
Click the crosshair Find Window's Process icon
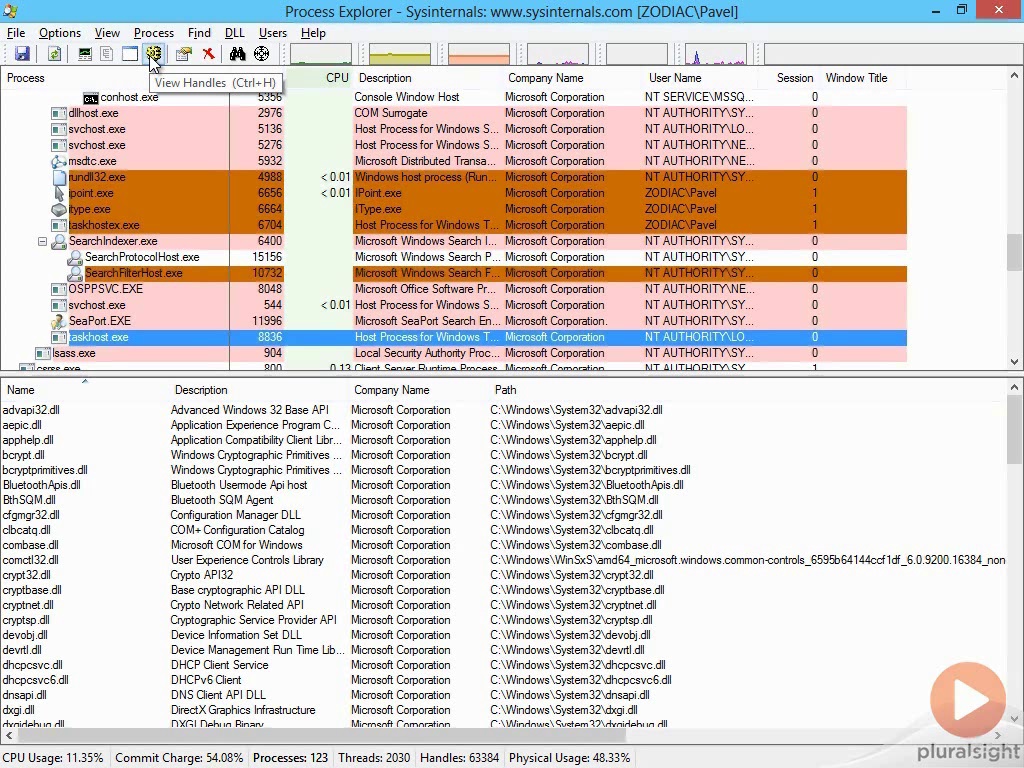[261, 54]
